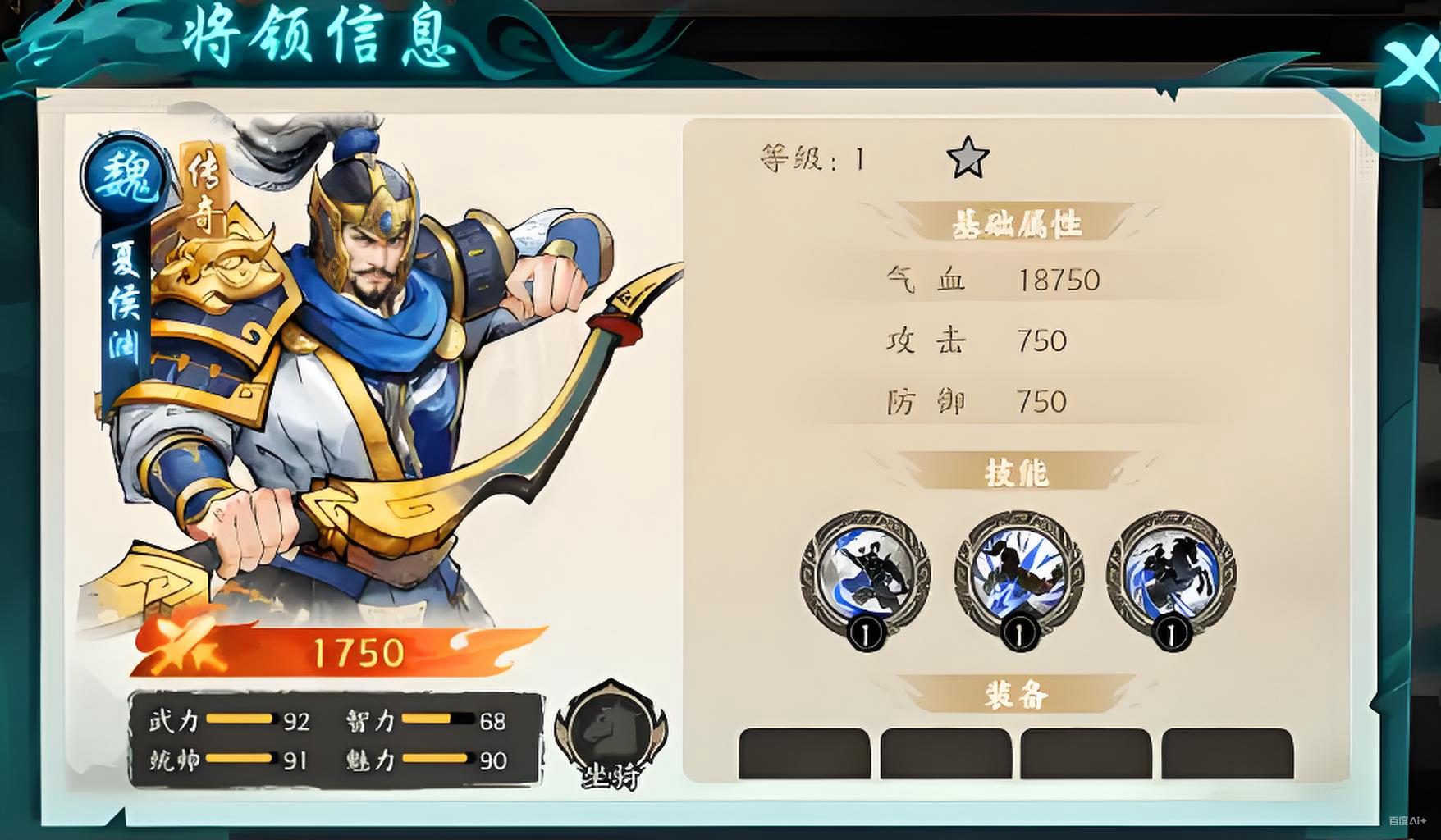The height and width of the screenshot is (840, 1441).
Task: Select the third empty equipment slot
Action: pyautogui.click(x=1086, y=753)
